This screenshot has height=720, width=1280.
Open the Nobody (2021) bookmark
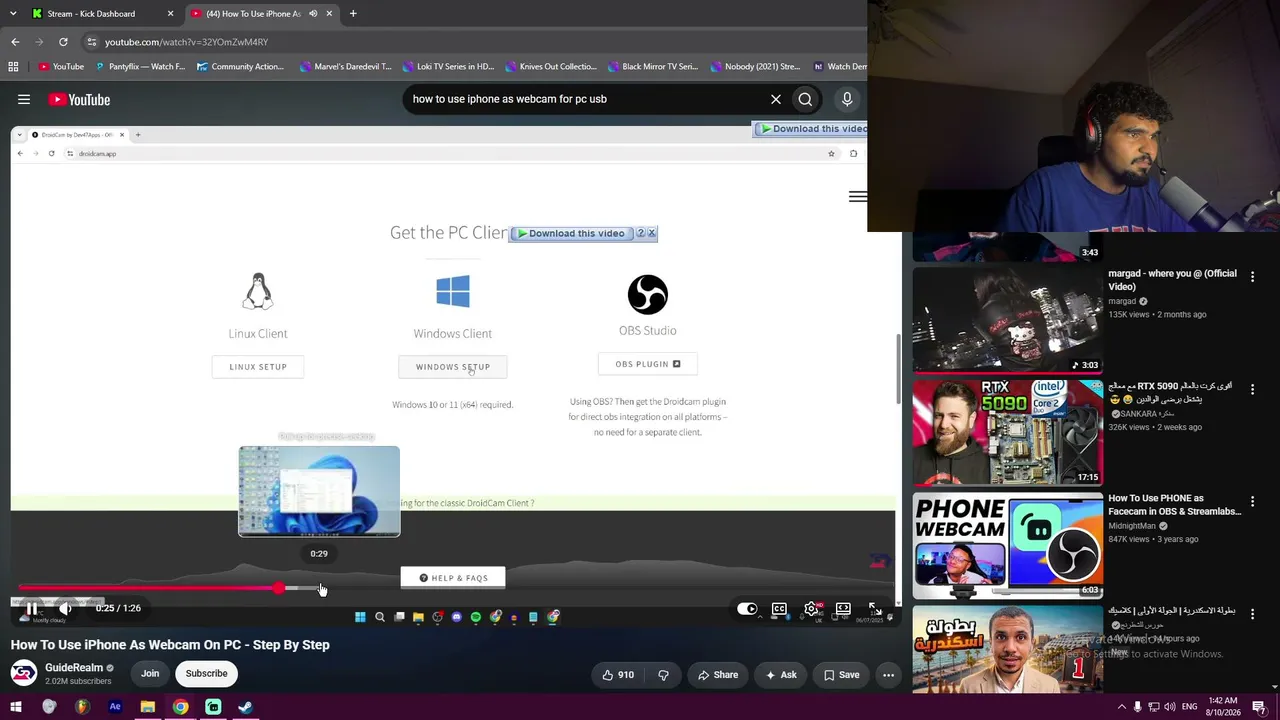pyautogui.click(x=756, y=67)
